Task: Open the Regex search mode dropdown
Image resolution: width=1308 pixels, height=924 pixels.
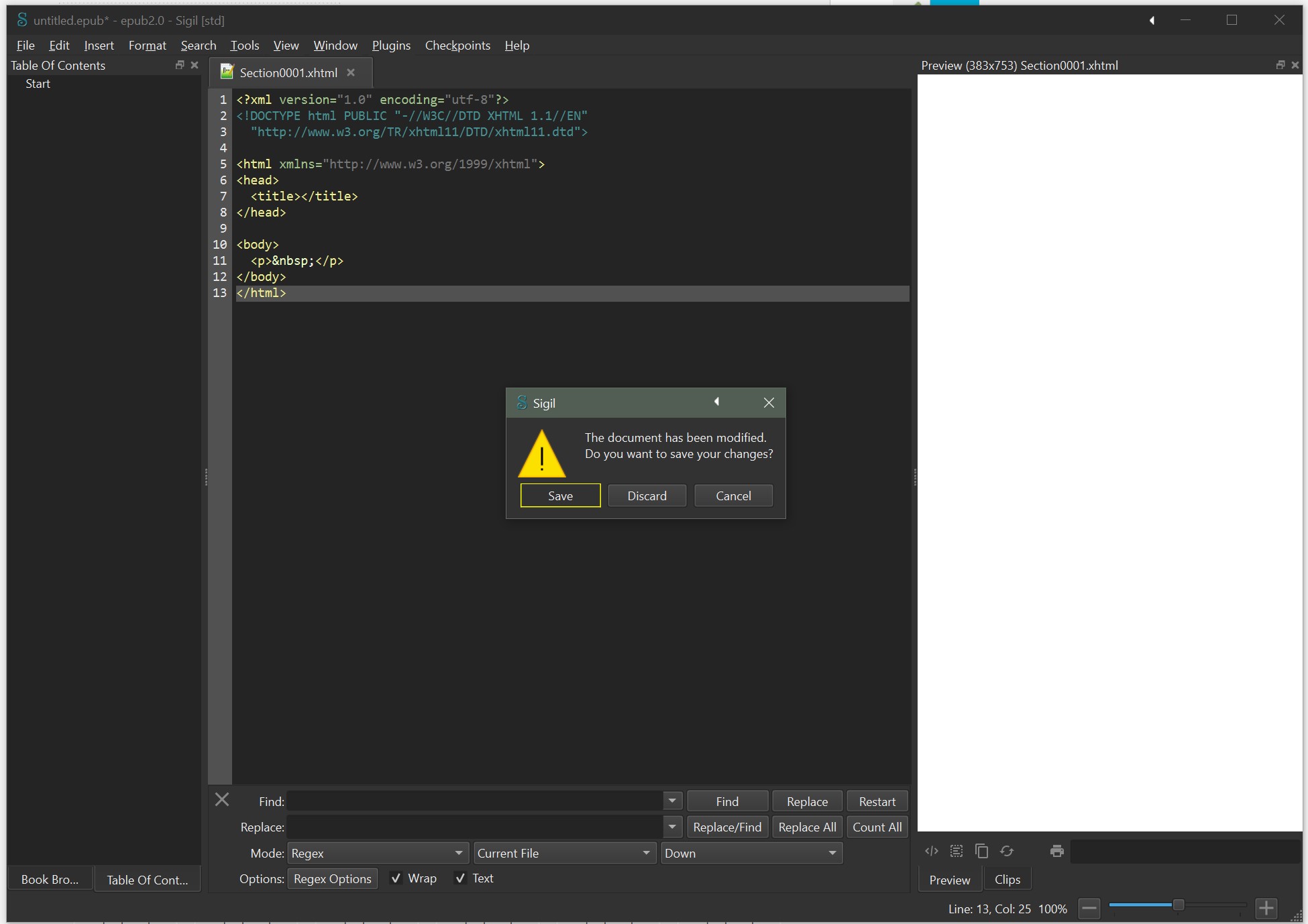Action: (378, 853)
